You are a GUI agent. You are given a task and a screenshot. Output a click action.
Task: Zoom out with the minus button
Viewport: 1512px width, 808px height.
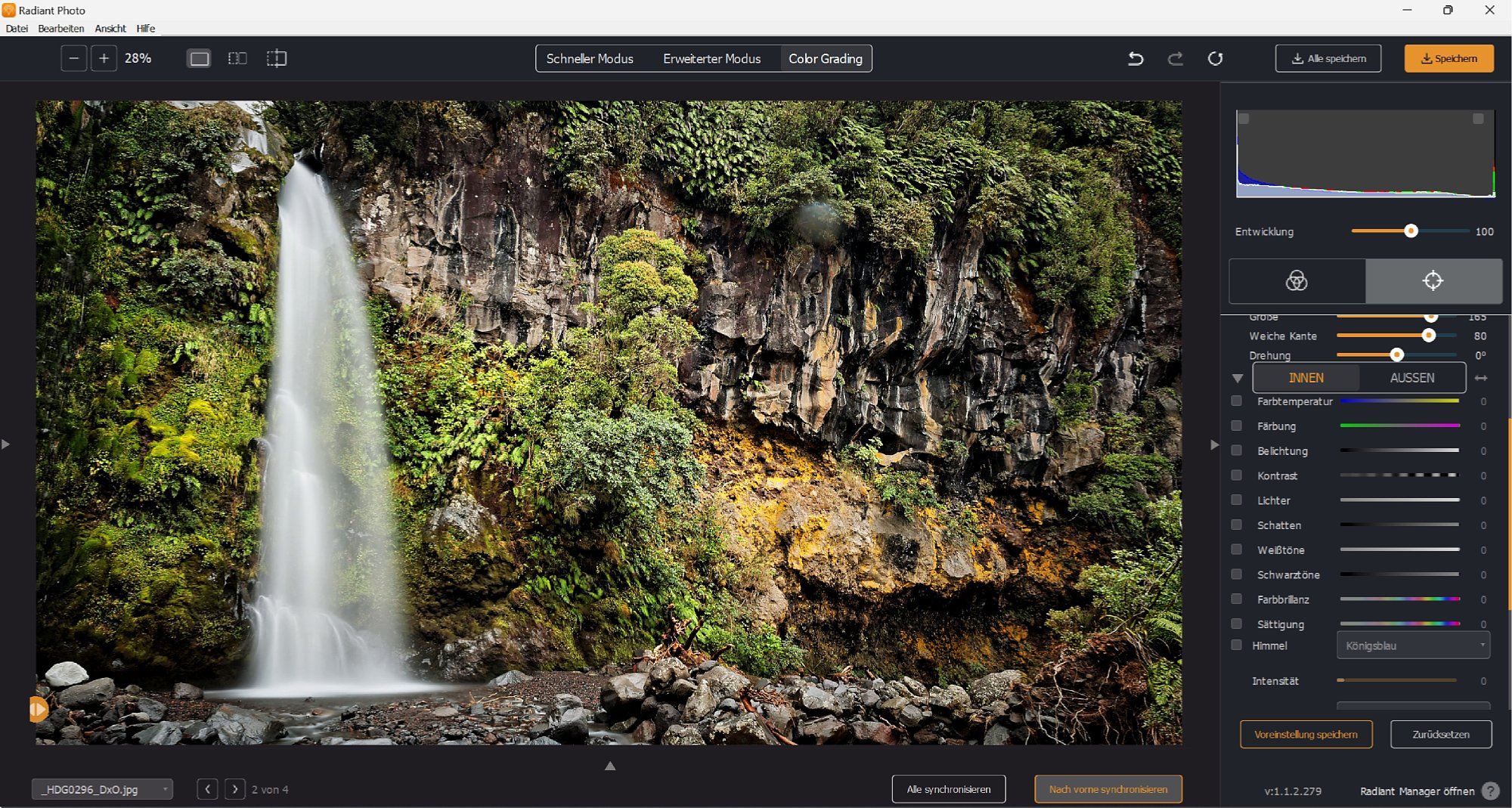point(73,58)
